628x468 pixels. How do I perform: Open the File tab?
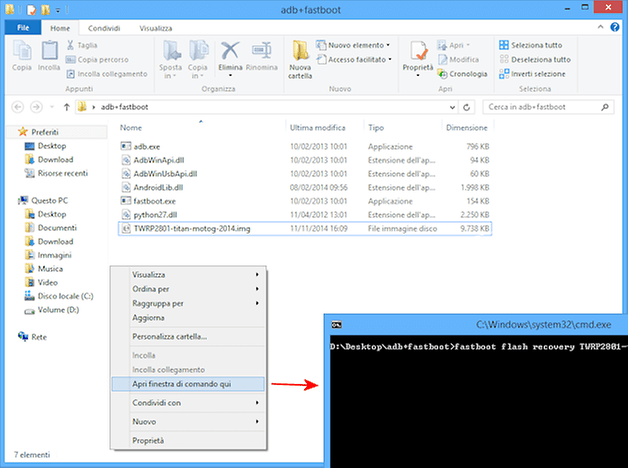(x=23, y=28)
